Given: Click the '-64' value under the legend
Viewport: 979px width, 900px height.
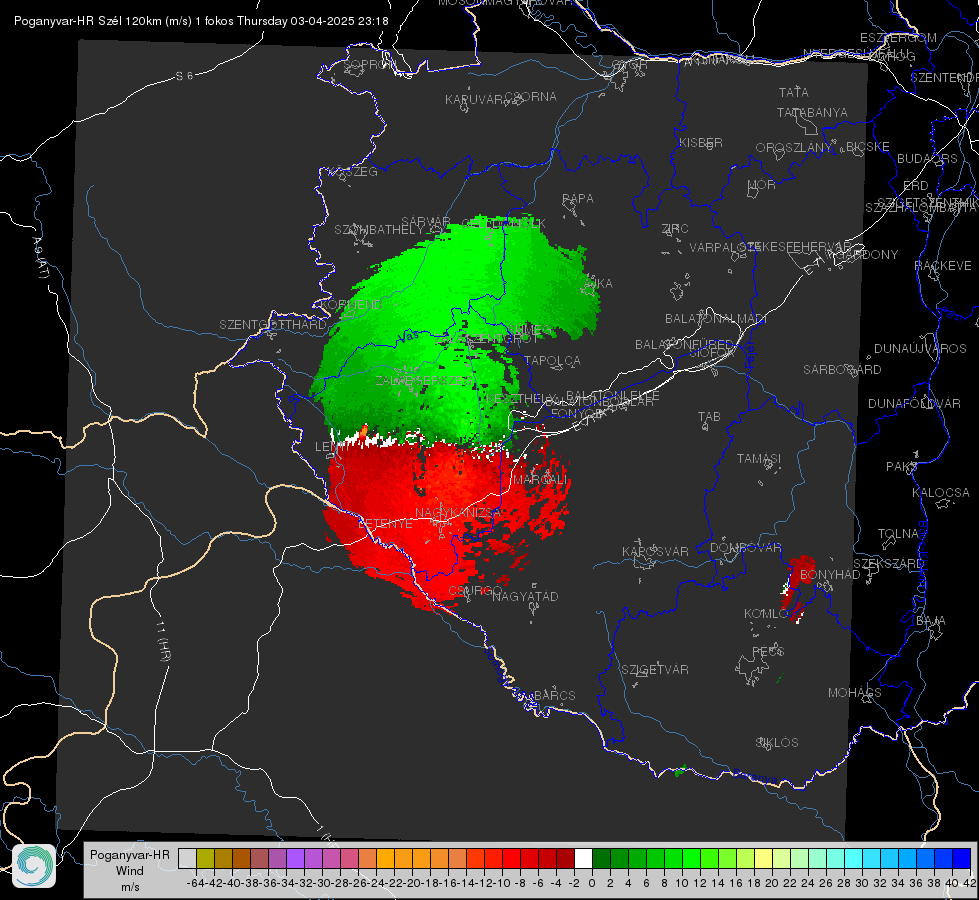Looking at the screenshot, I should pyautogui.click(x=195, y=883).
